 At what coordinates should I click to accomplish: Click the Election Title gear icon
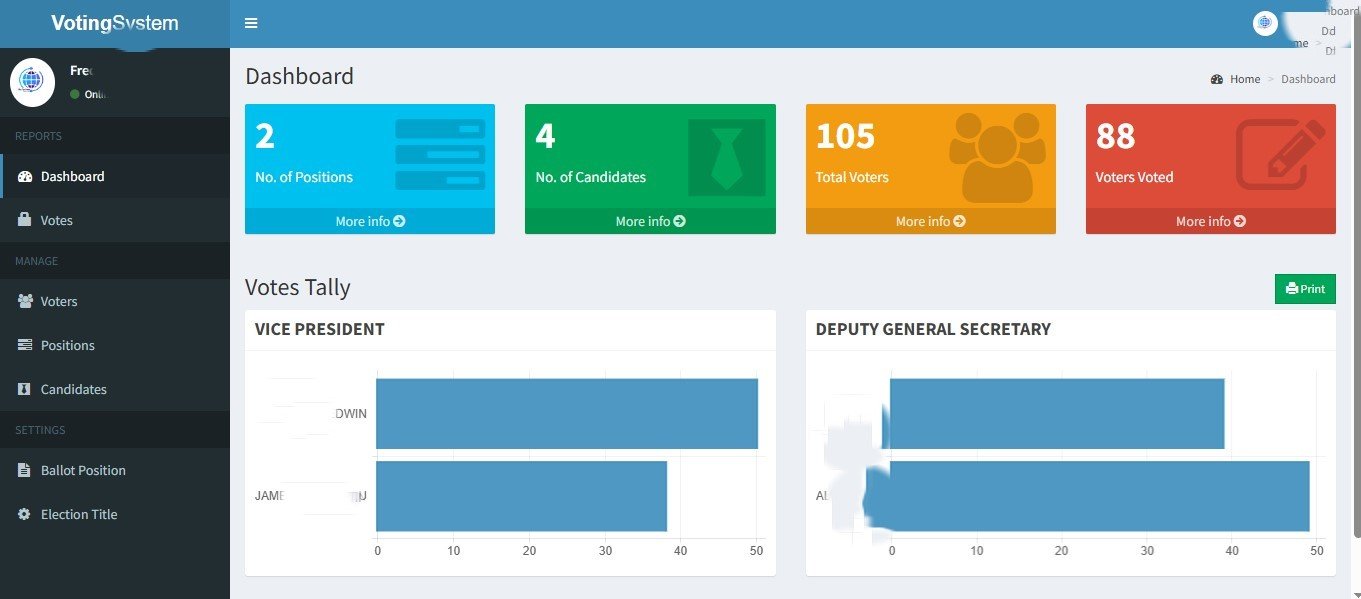click(25, 514)
